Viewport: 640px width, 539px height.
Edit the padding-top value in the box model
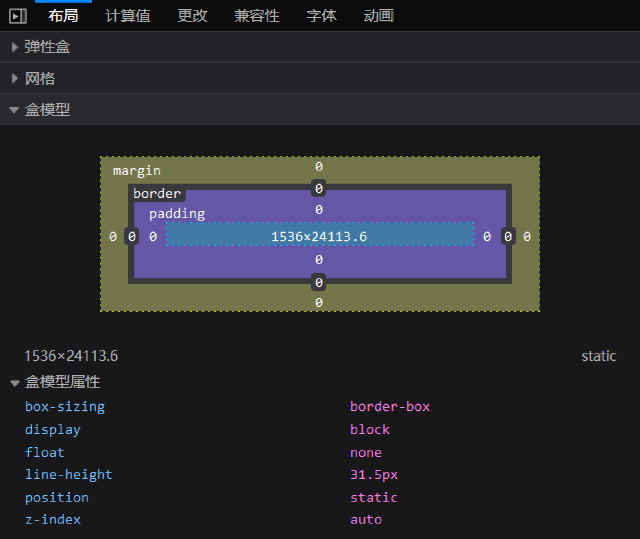(319, 210)
